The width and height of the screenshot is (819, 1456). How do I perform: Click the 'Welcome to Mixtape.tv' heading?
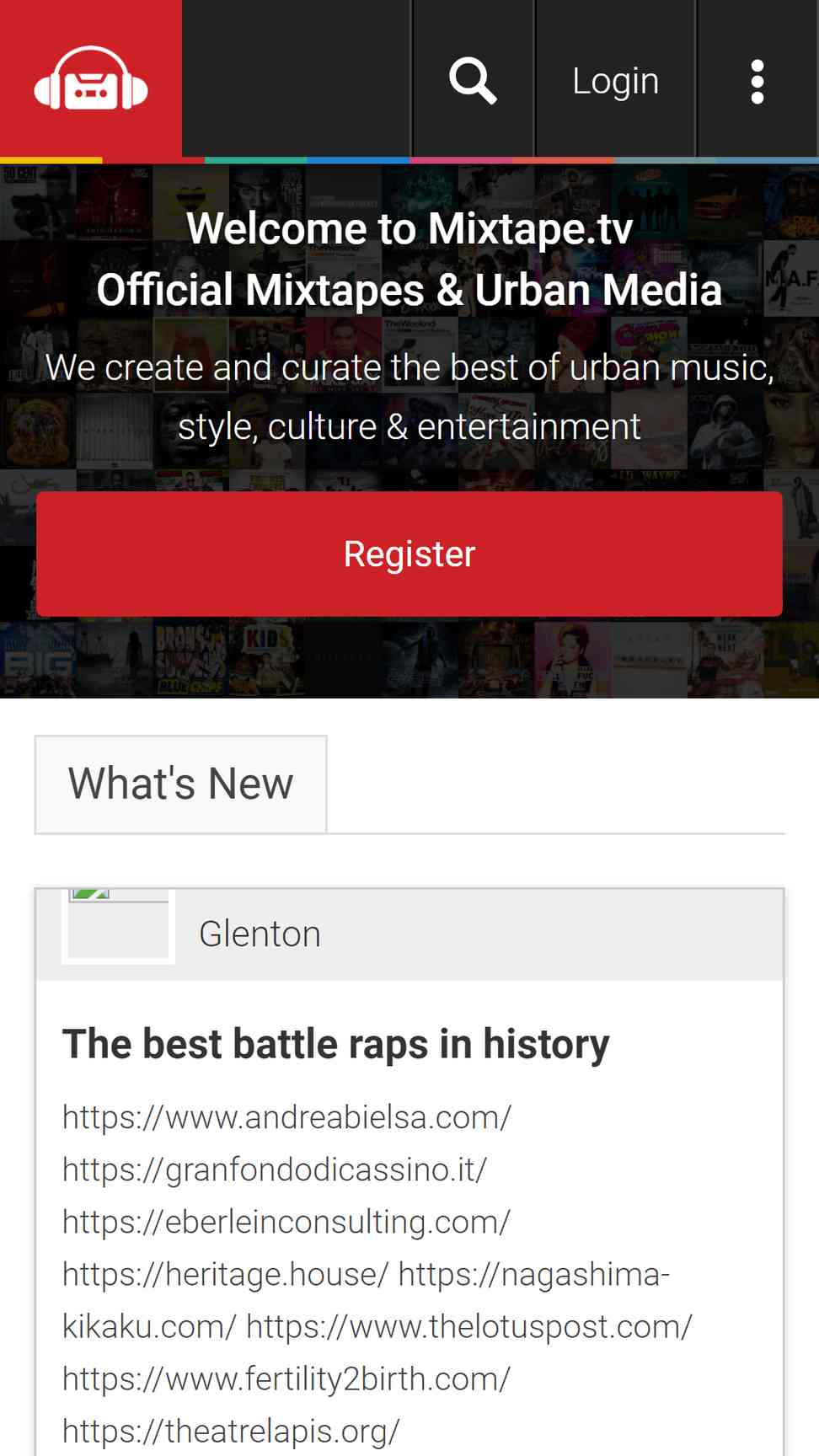click(409, 228)
